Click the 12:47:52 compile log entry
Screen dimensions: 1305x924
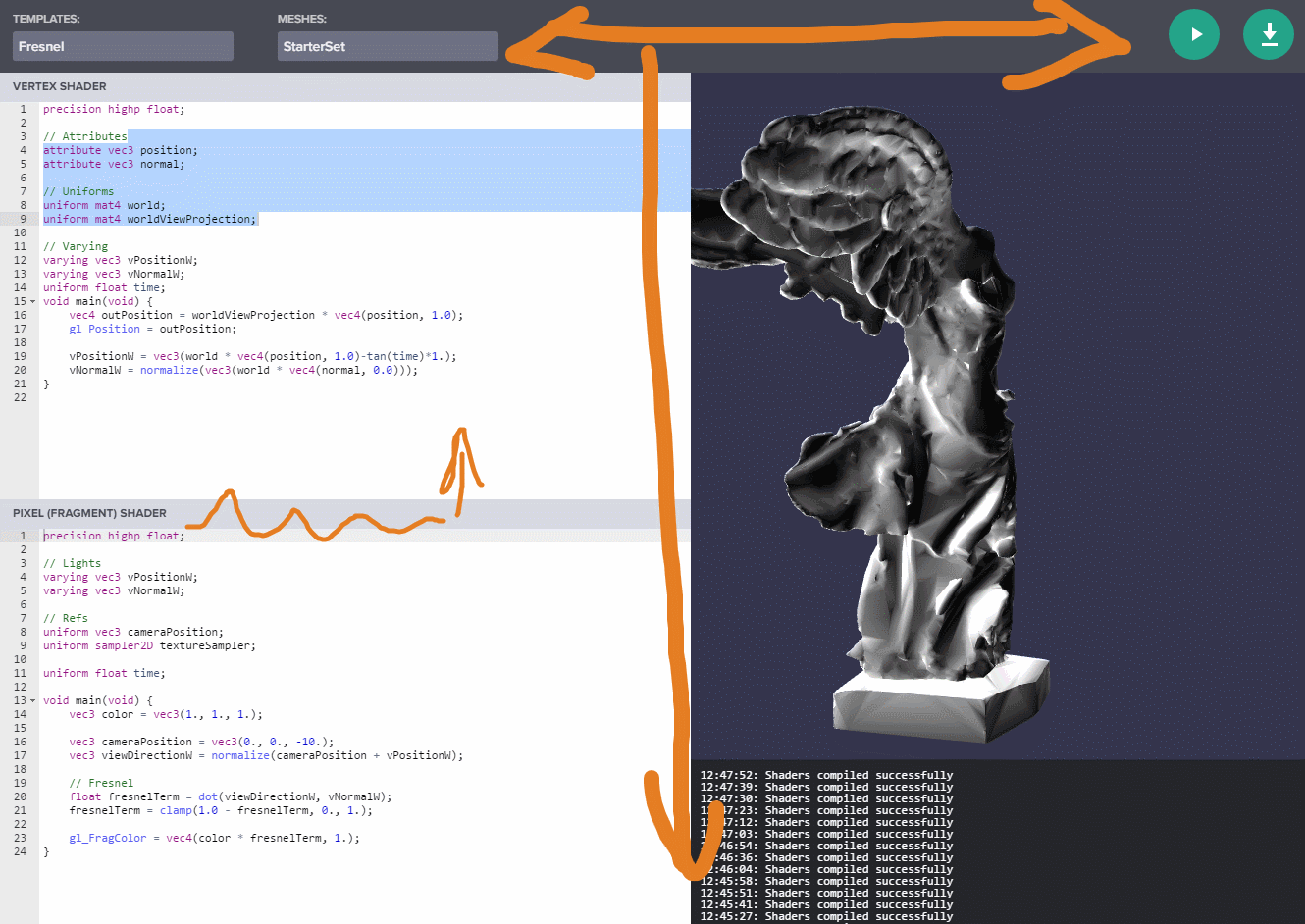point(826,775)
